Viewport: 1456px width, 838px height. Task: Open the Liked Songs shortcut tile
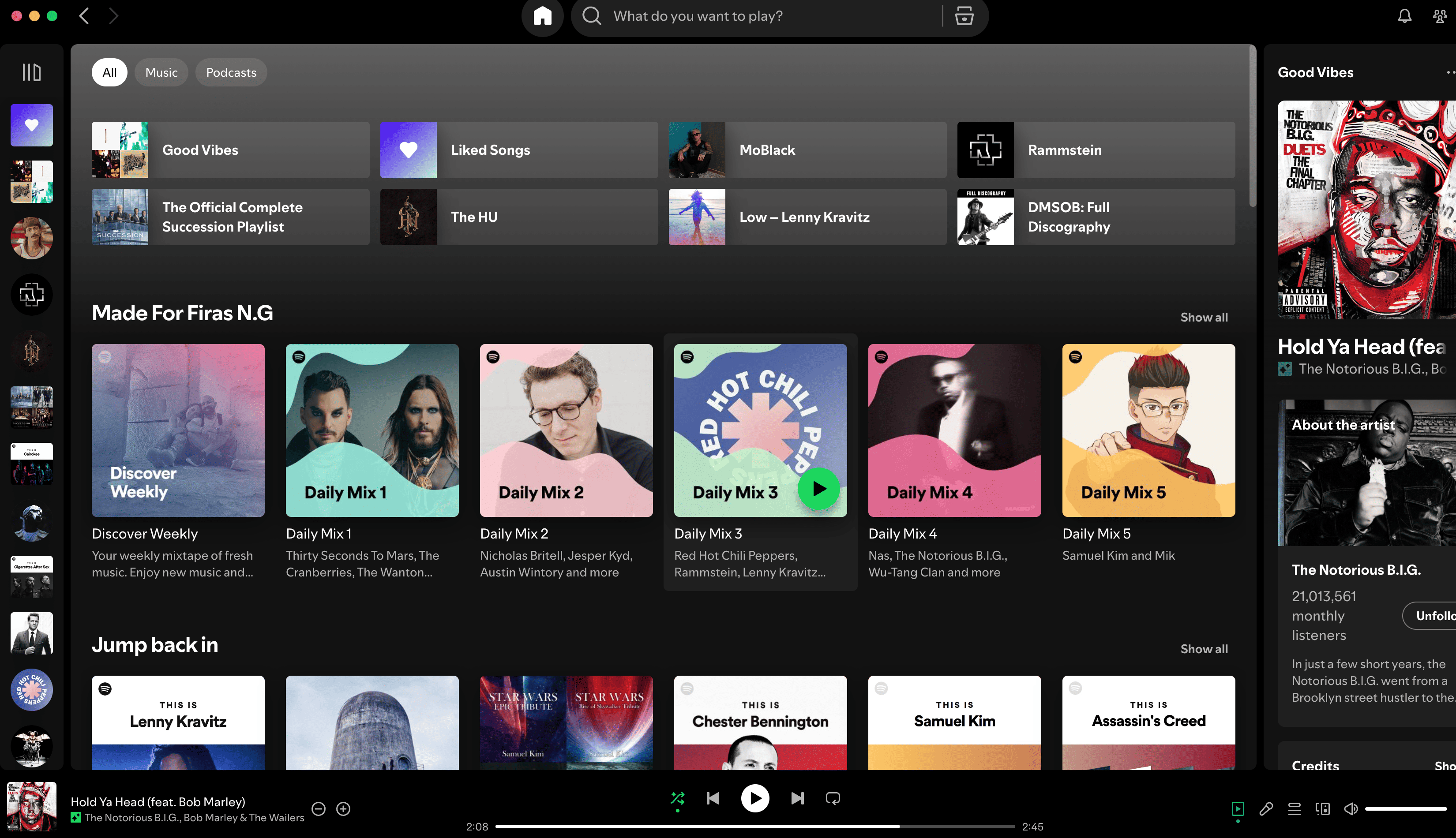coord(519,150)
